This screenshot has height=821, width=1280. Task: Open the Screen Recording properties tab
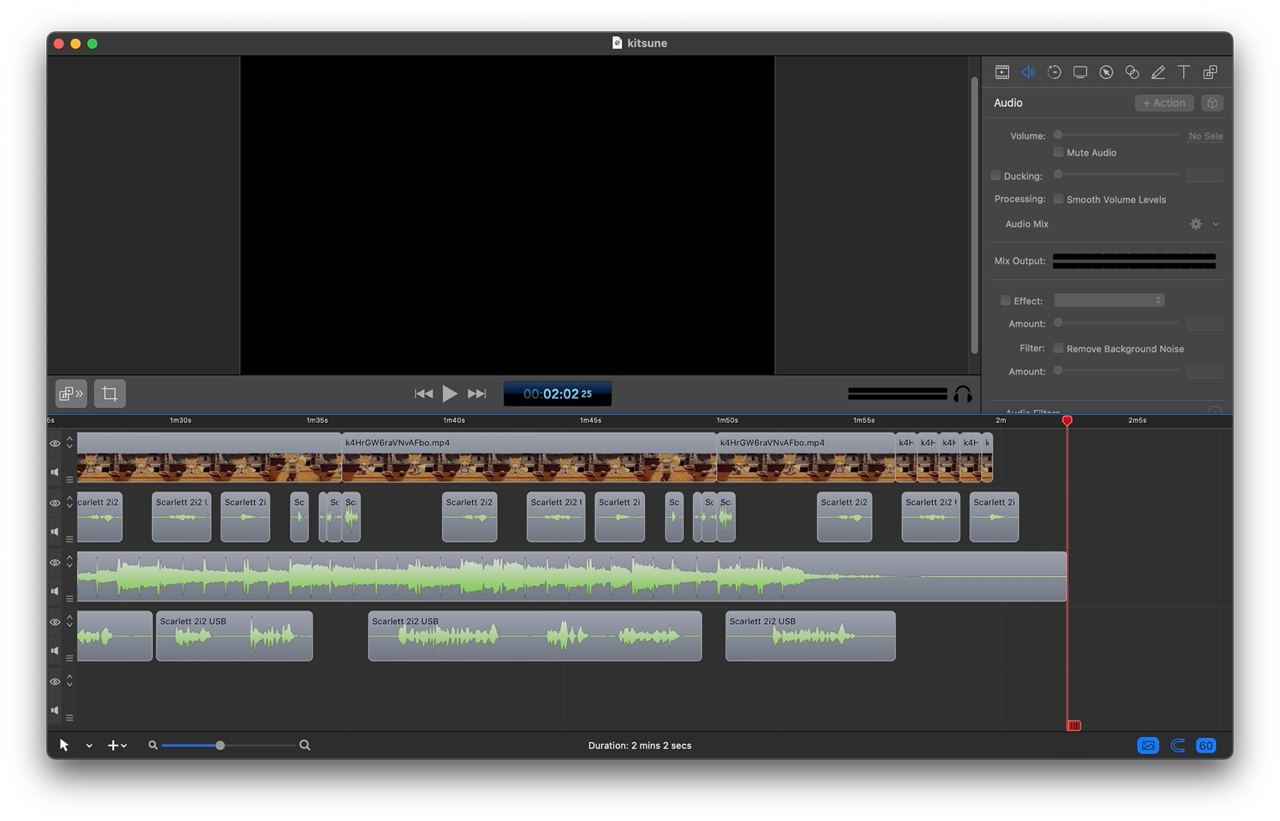(1080, 72)
